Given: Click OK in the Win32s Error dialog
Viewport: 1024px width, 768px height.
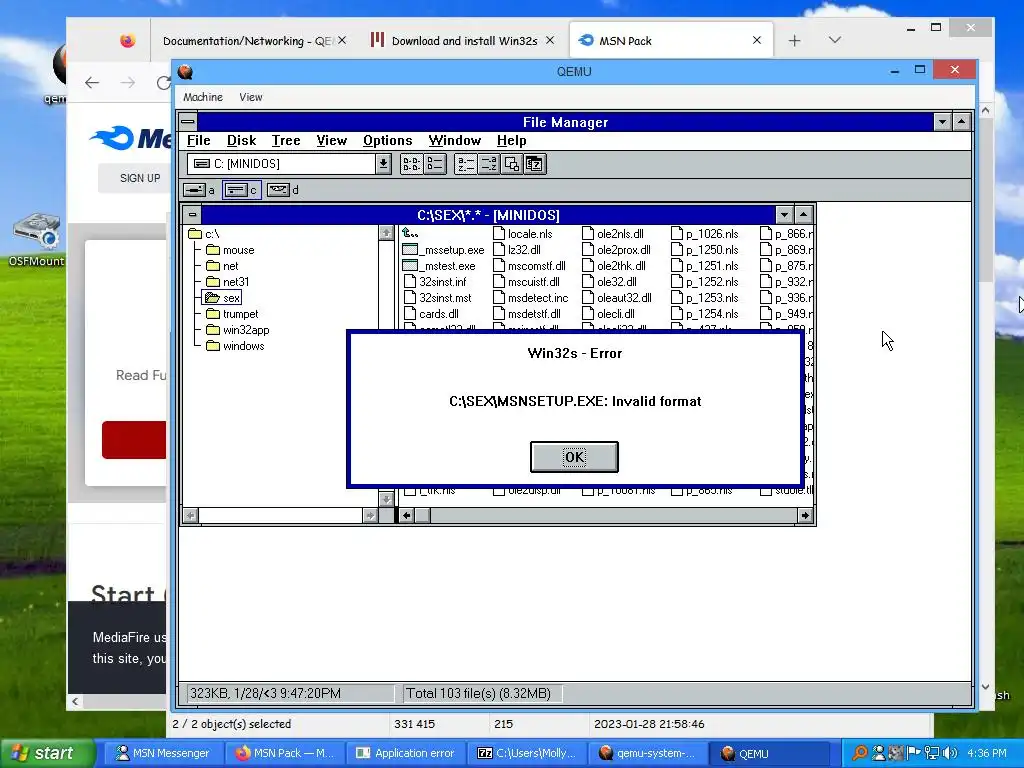Looking at the screenshot, I should [x=574, y=456].
